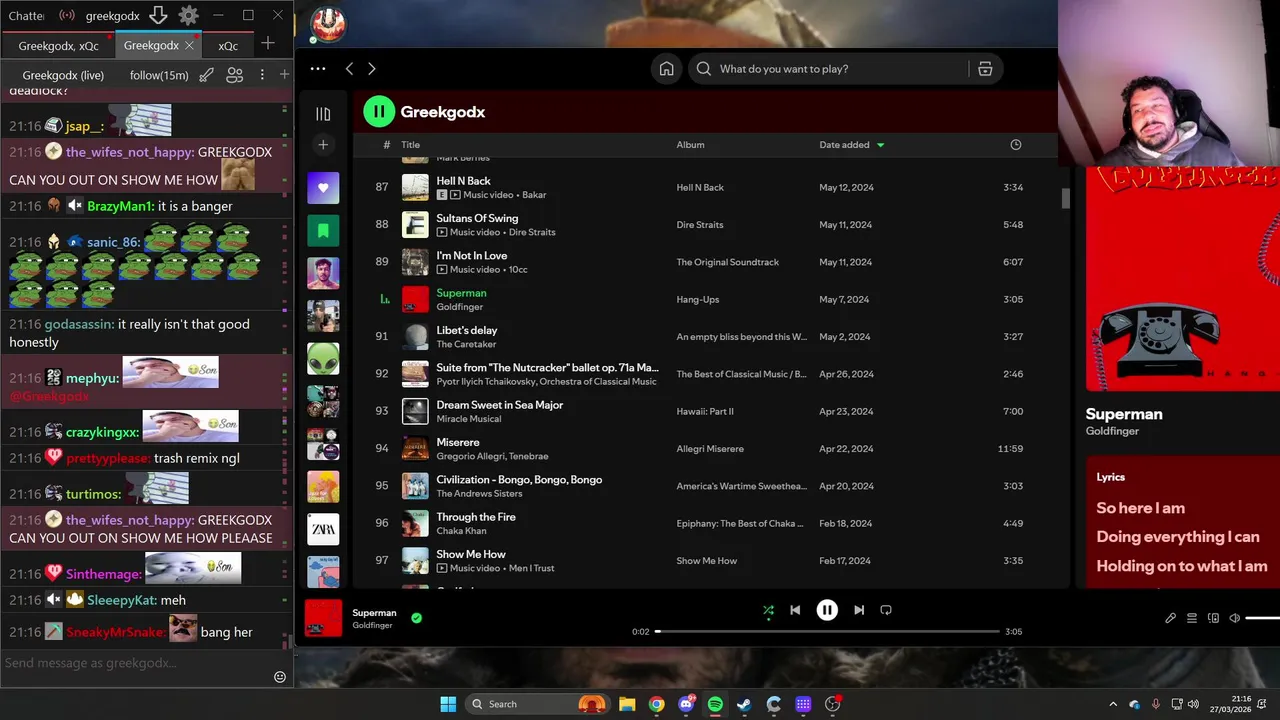This screenshot has width=1280, height=720.
Task: Select the Hell N Back track title
Action: tap(463, 181)
